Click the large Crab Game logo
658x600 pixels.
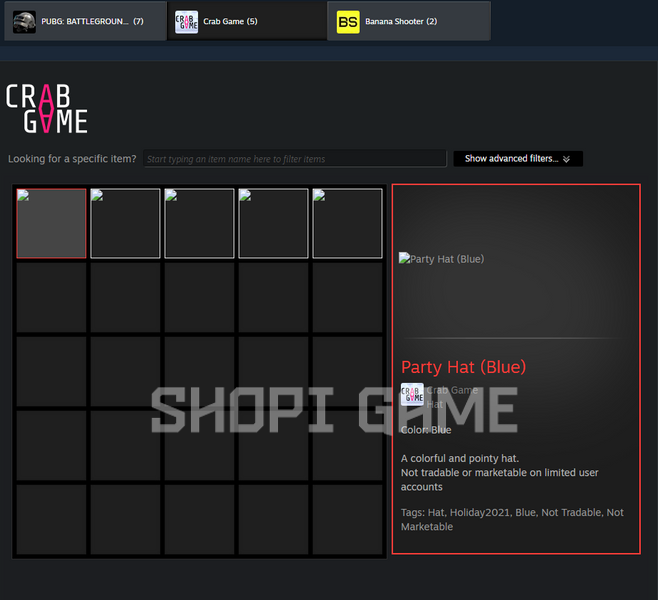[47, 109]
